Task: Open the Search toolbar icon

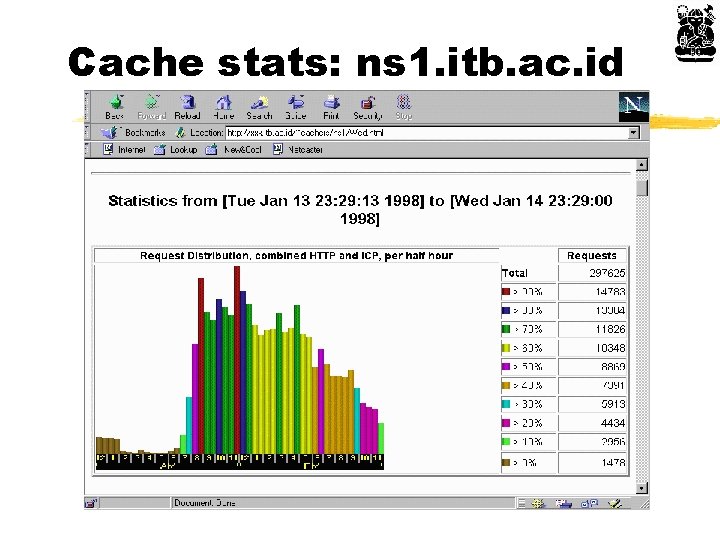Action: [x=259, y=107]
